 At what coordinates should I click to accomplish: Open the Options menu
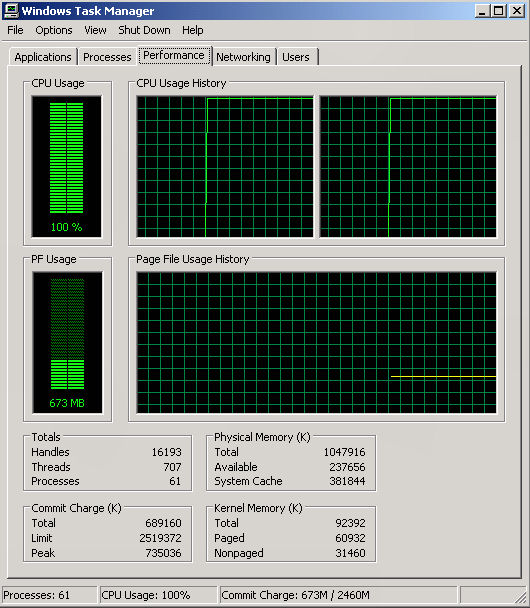(x=54, y=30)
